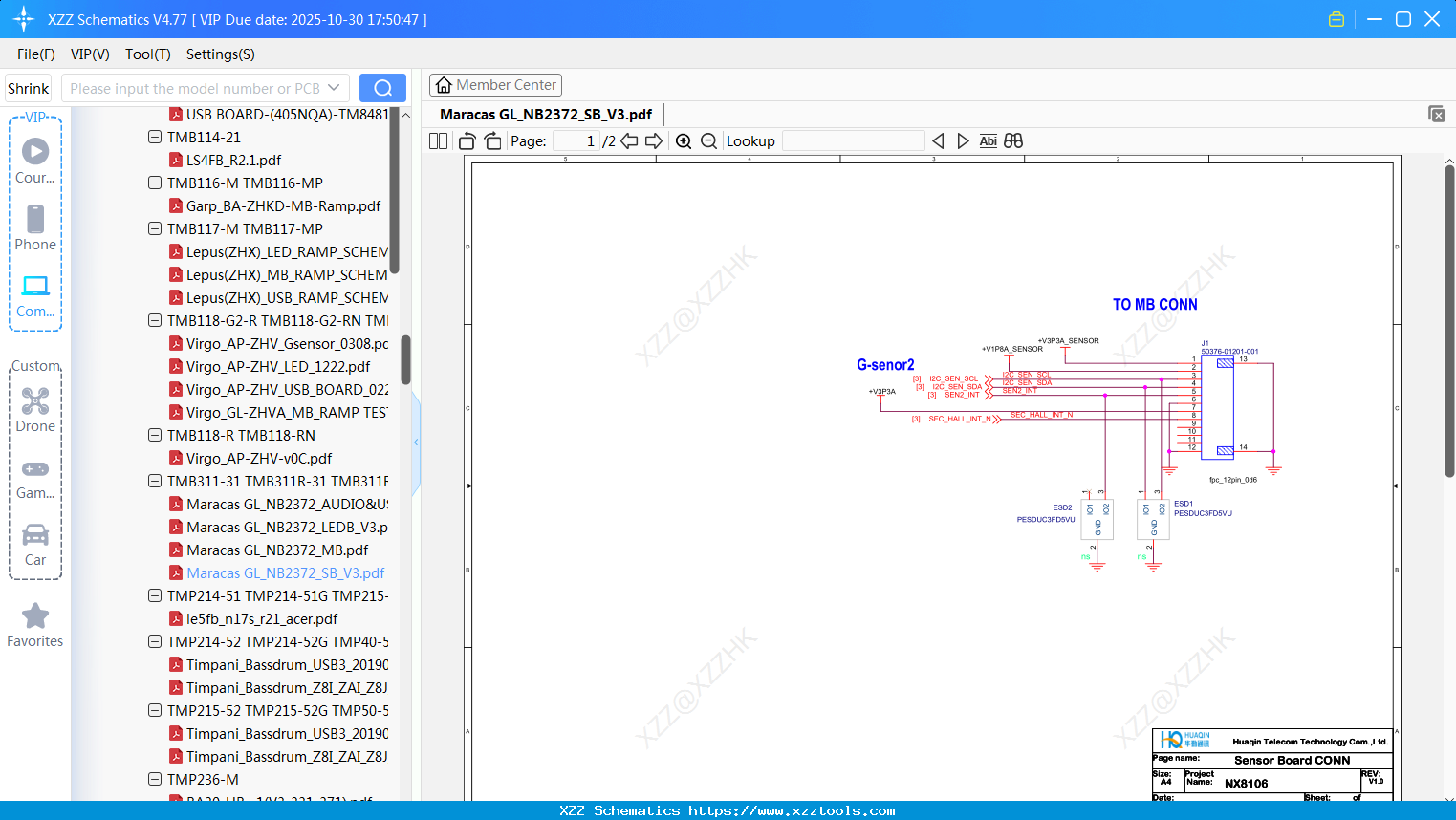This screenshot has width=1456, height=820.
Task: Collapse the TMB116-M TMB116-MP tree node
Action: coord(155,183)
